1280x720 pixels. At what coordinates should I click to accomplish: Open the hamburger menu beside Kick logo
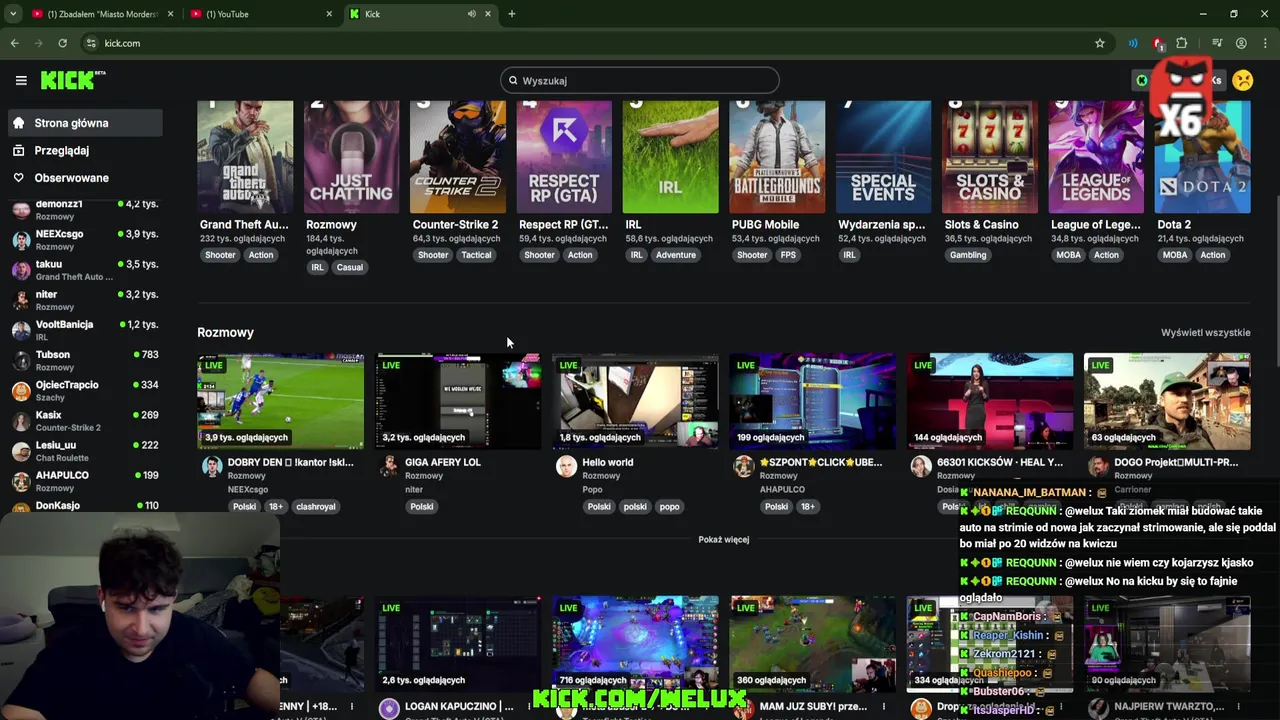pyautogui.click(x=21, y=80)
